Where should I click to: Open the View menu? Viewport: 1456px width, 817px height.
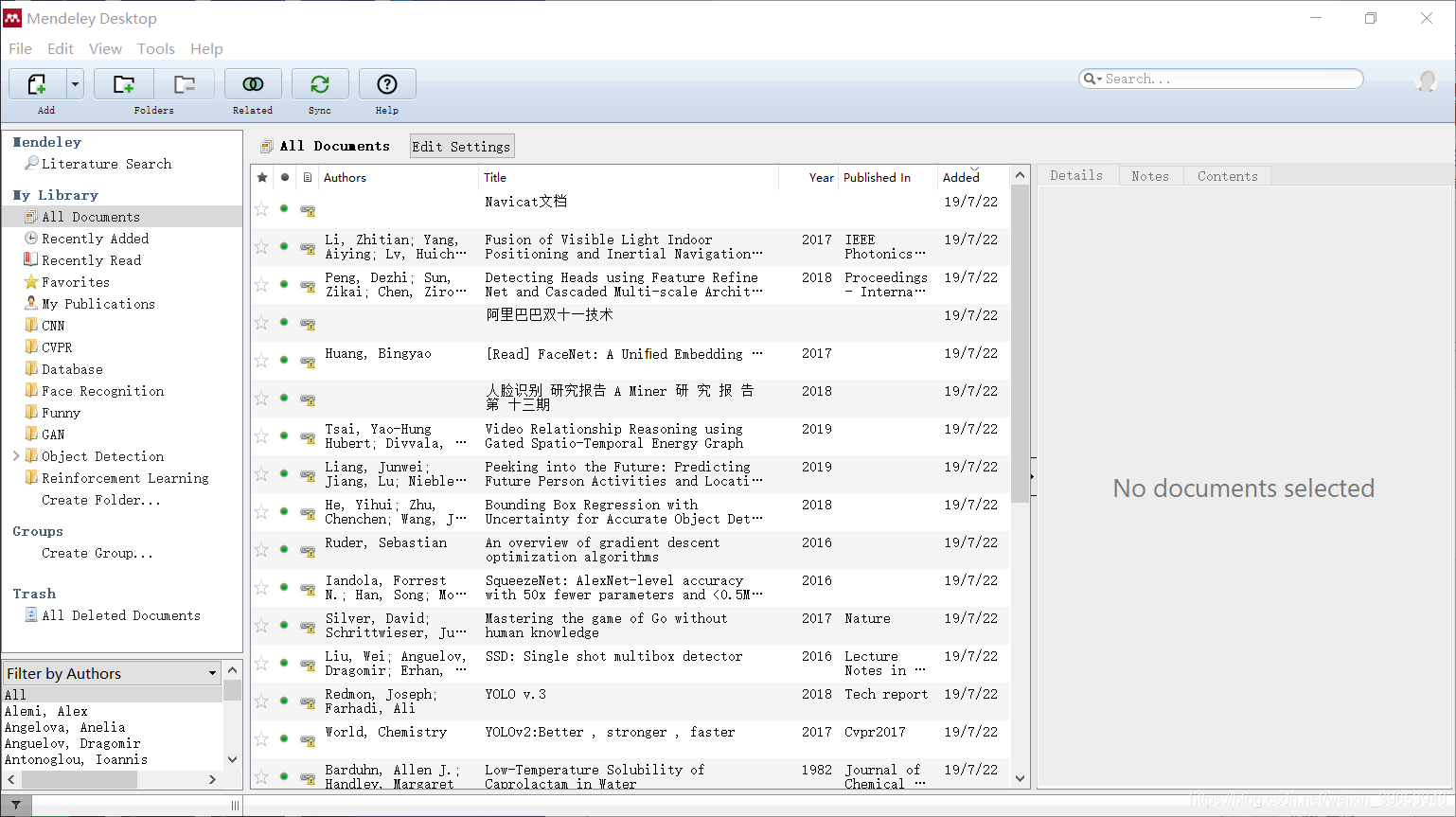pyautogui.click(x=105, y=48)
